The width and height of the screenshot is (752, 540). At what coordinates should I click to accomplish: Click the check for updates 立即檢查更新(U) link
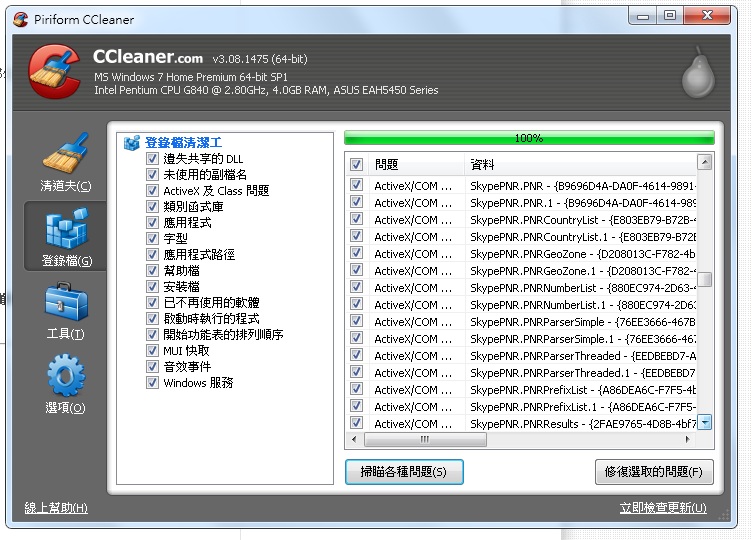663,507
